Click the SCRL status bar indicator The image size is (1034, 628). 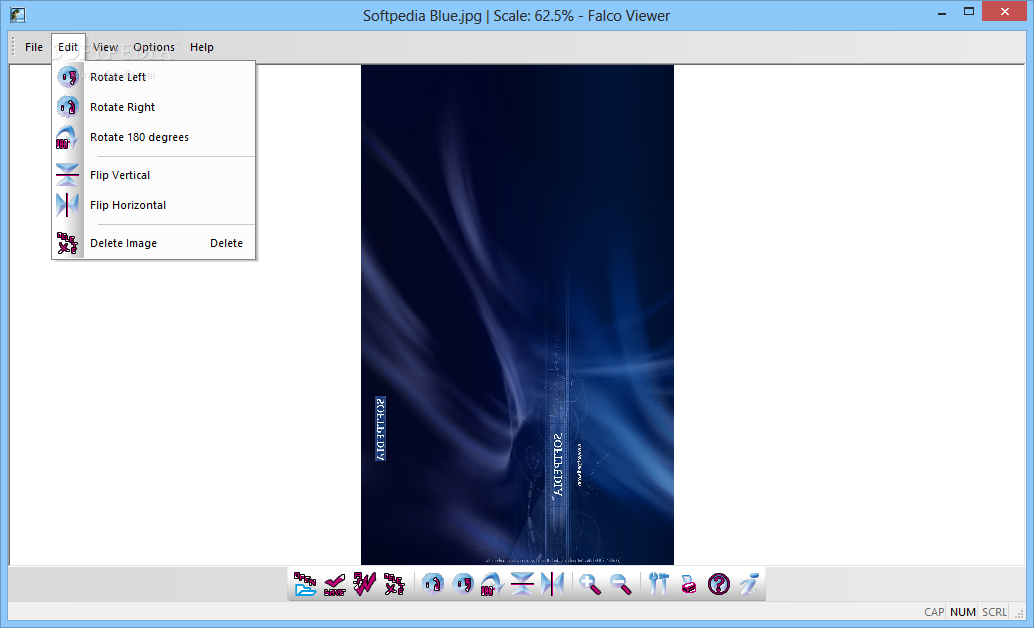pyautogui.click(x=994, y=612)
